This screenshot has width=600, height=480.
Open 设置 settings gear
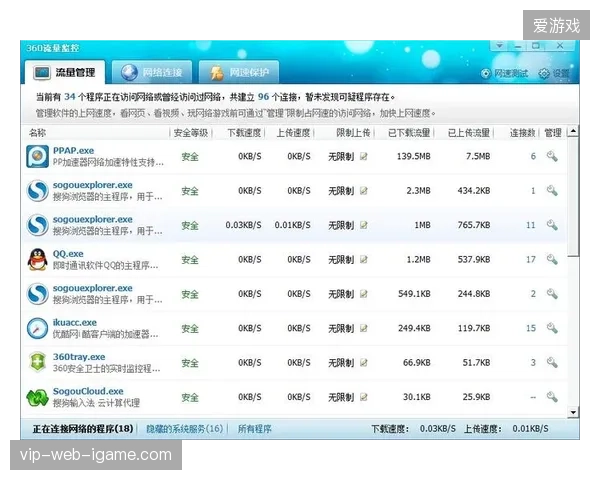coord(554,73)
